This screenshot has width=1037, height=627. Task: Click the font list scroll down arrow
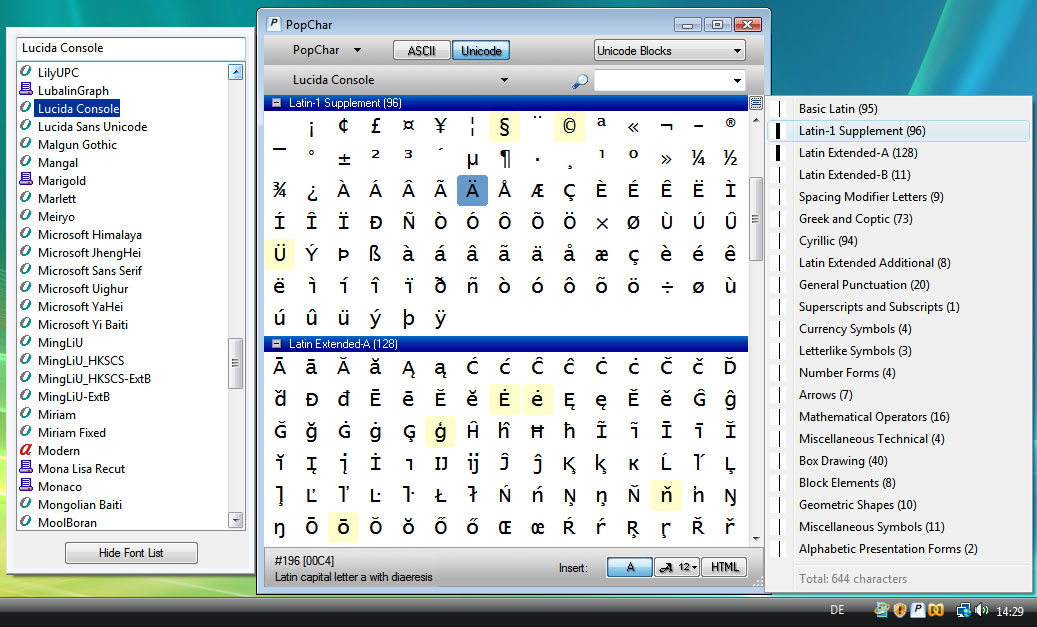pos(235,521)
